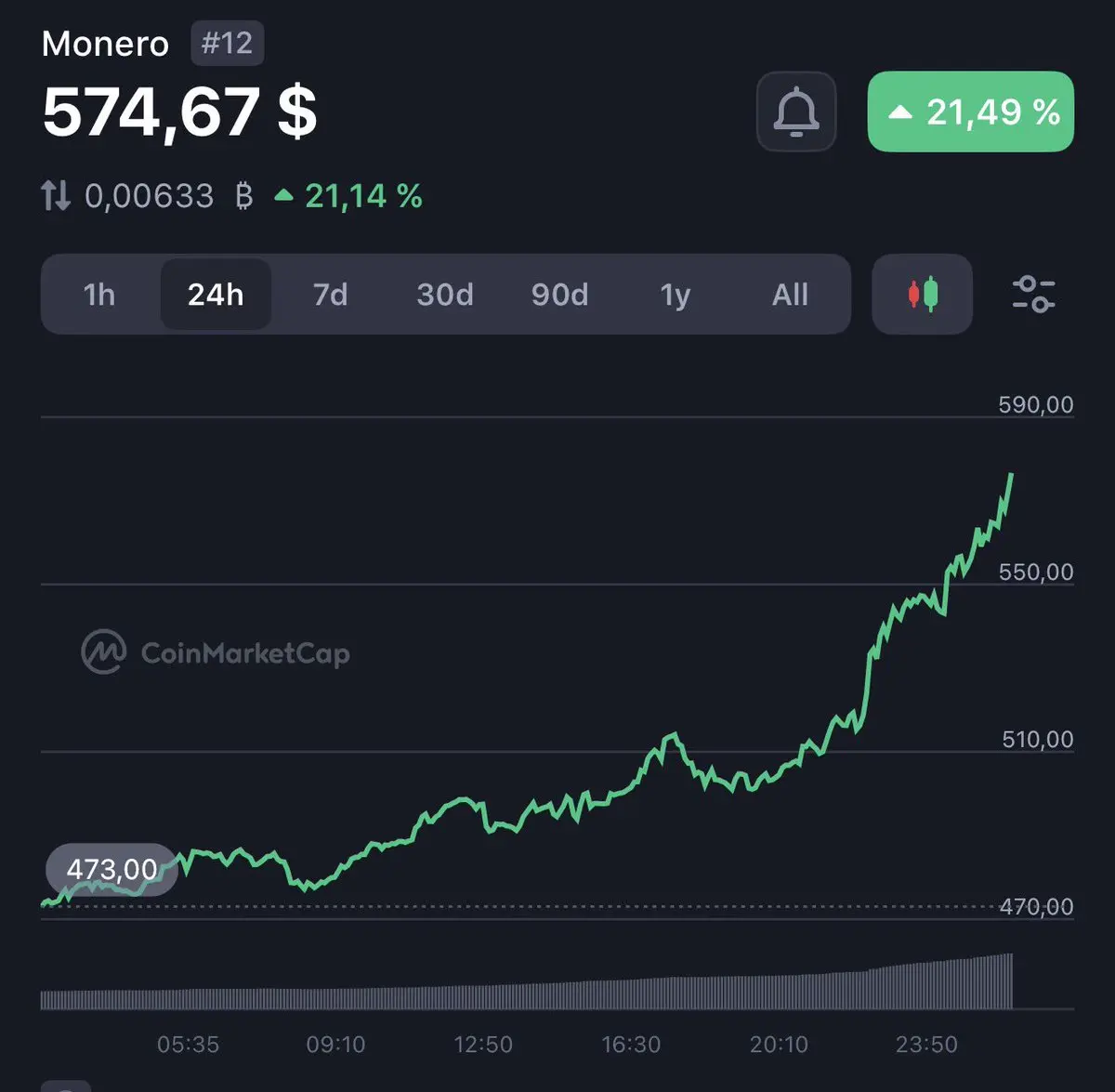
Task: Tap the #12 rank badge
Action: click(228, 44)
